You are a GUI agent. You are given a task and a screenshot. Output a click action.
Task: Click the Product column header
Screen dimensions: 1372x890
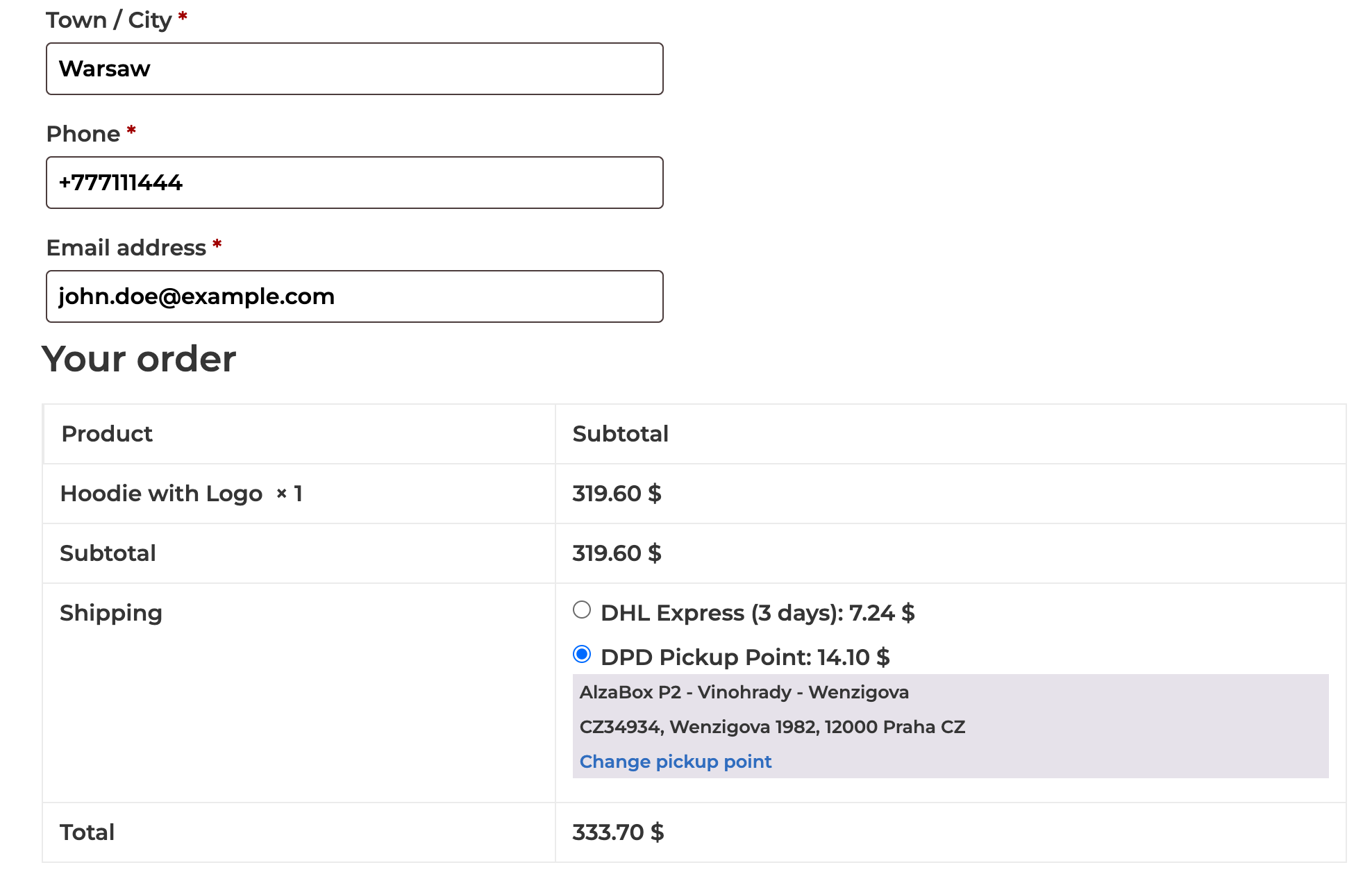coord(107,434)
